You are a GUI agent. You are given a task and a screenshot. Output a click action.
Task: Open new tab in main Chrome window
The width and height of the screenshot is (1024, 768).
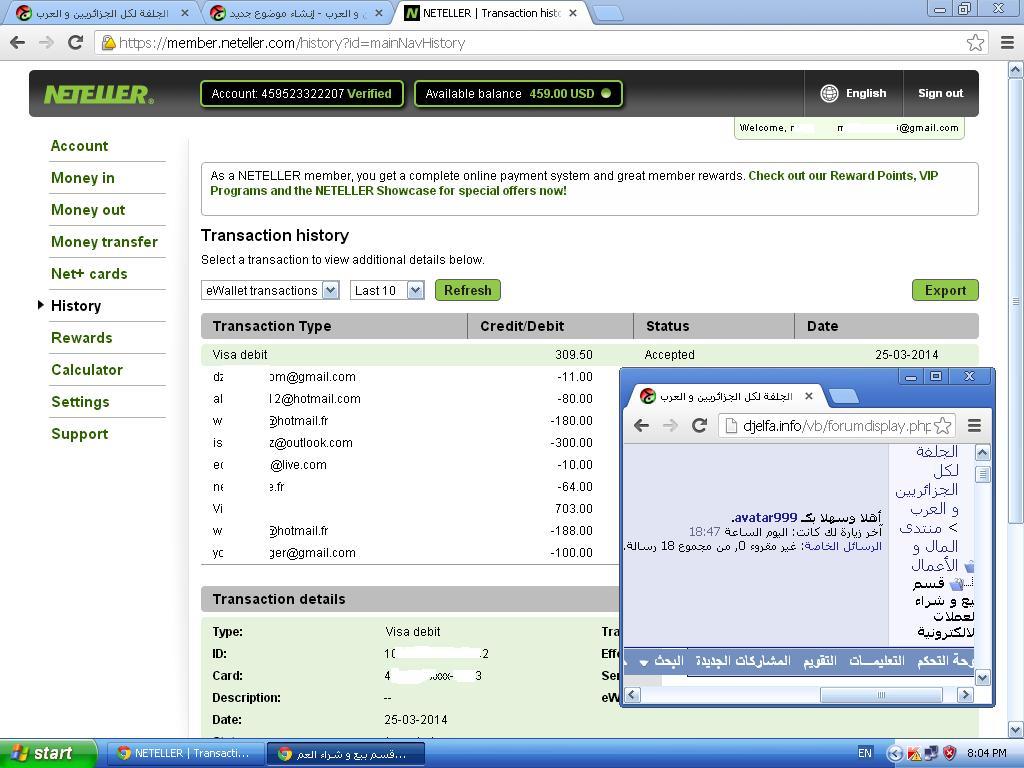click(x=608, y=13)
